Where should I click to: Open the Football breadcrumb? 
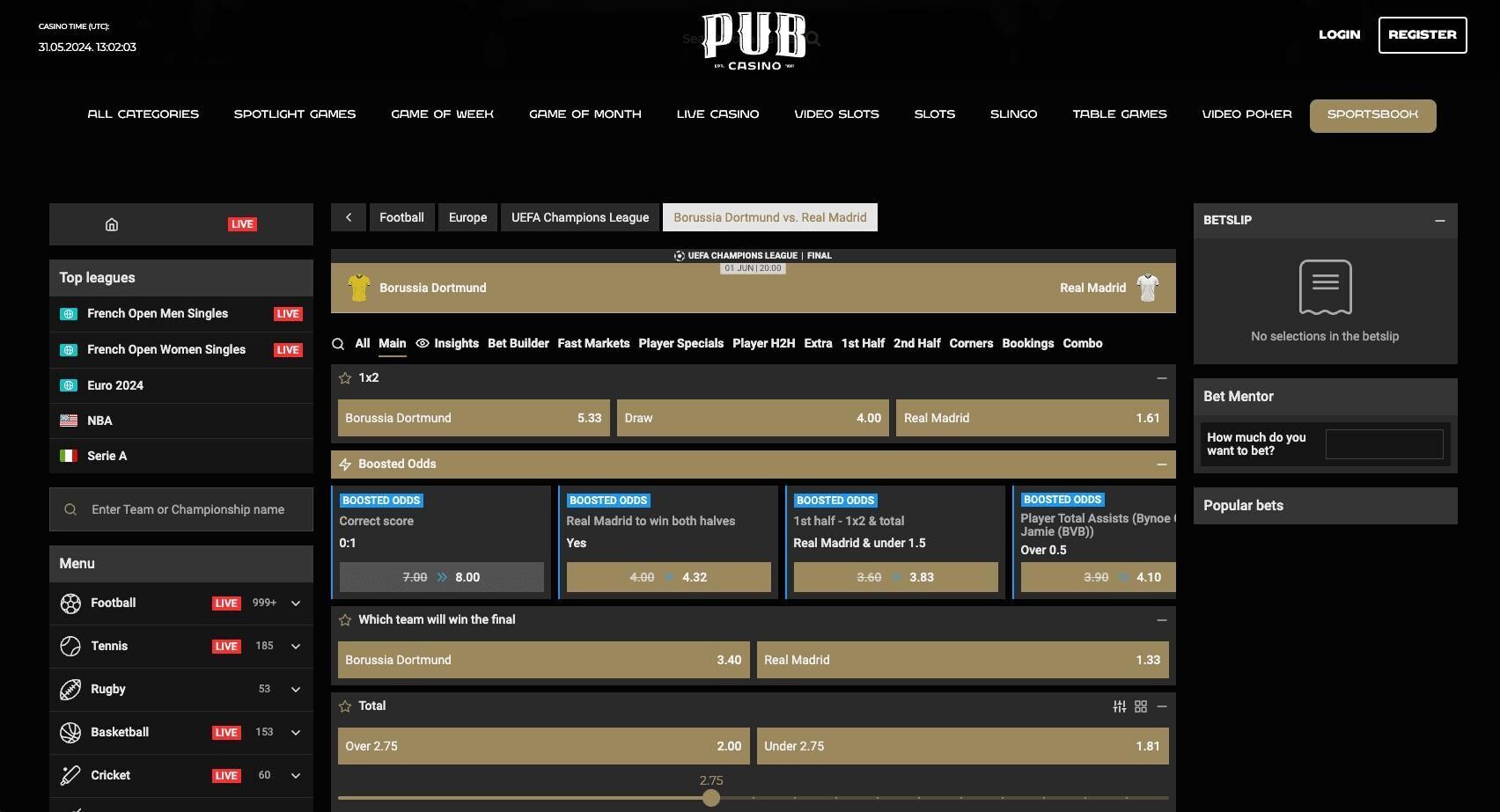coord(401,217)
